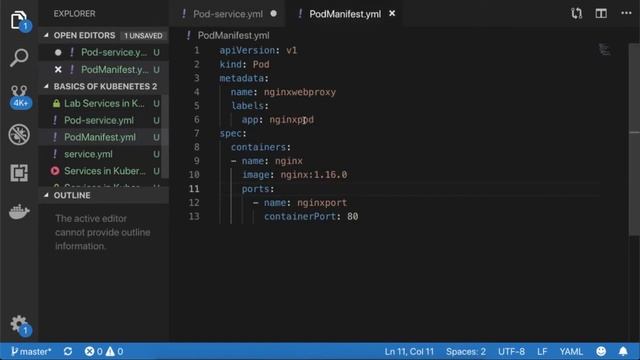
Task: Change file encoding UTF-8
Action: (x=511, y=351)
